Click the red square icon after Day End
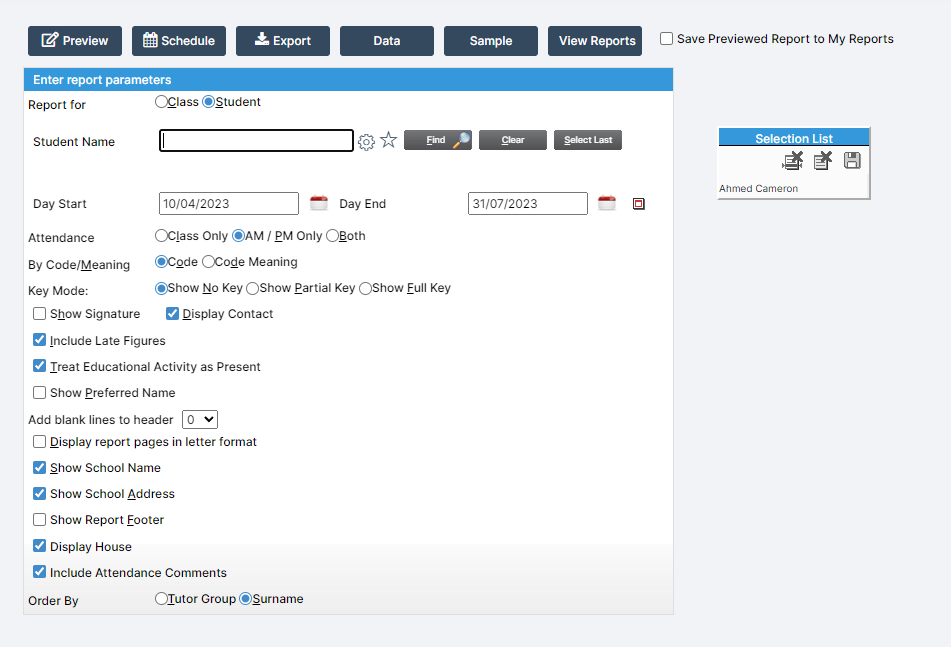 (x=639, y=204)
